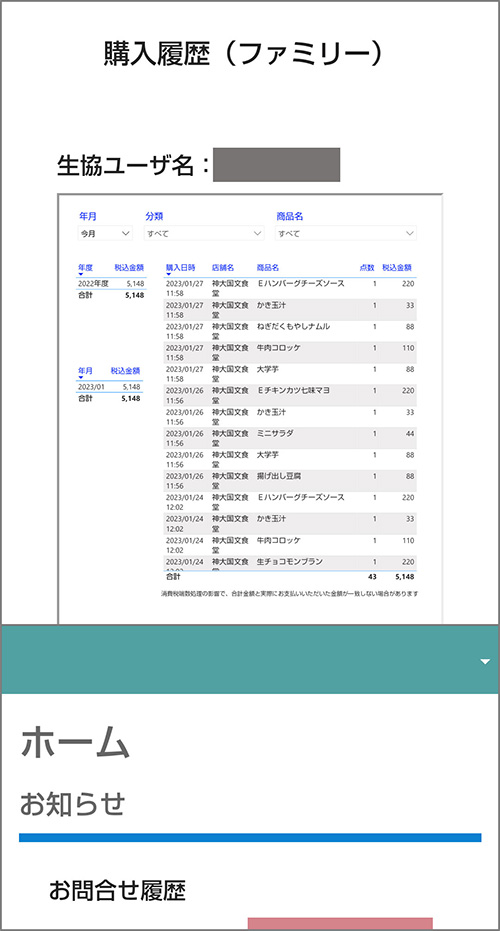Click the masked 生協ユーザ名 field
This screenshot has width=500, height=931.
[x=277, y=165]
